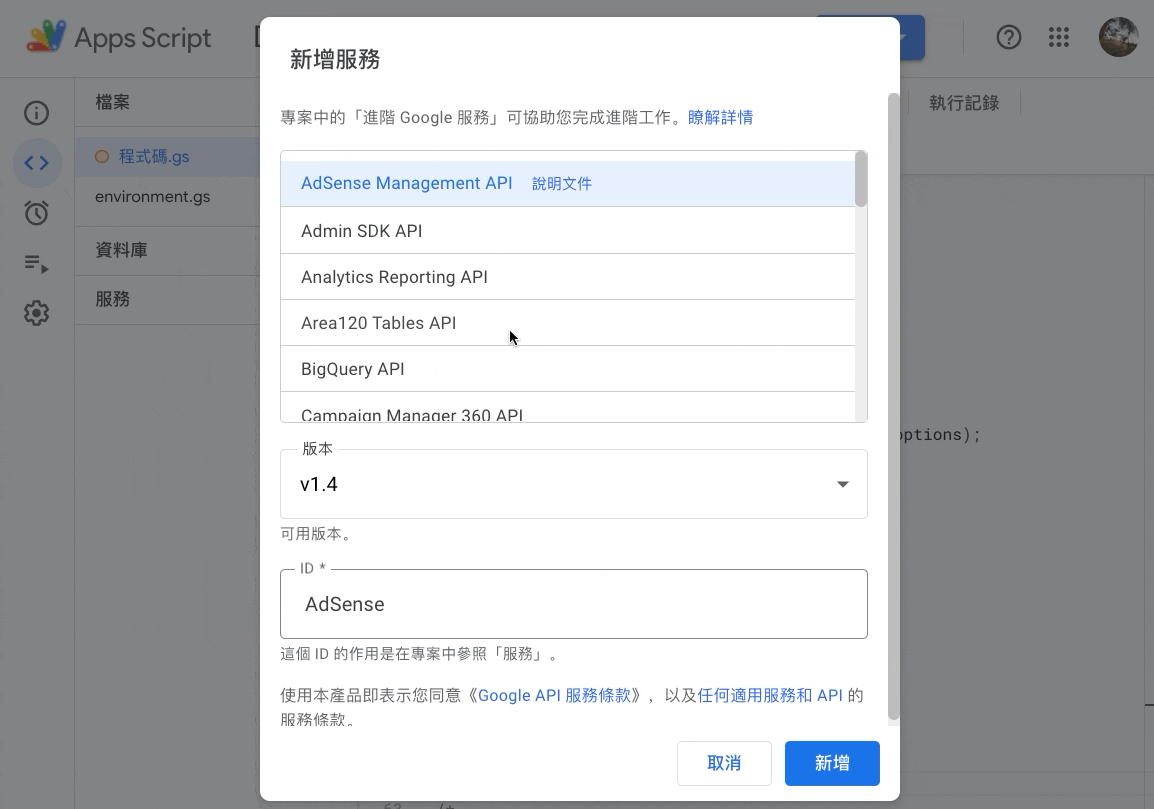Open the Executions list icon in sidebar

coord(36,263)
